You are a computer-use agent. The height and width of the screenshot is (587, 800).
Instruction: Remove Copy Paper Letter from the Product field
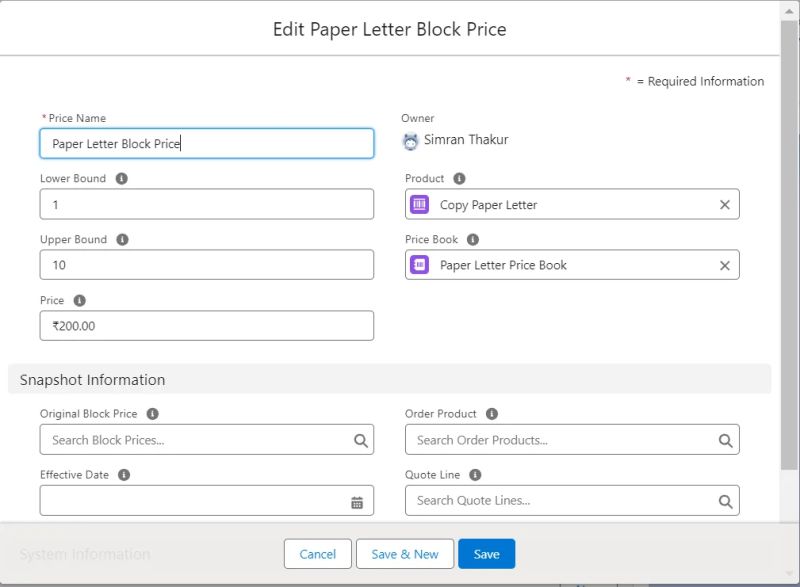click(x=724, y=204)
